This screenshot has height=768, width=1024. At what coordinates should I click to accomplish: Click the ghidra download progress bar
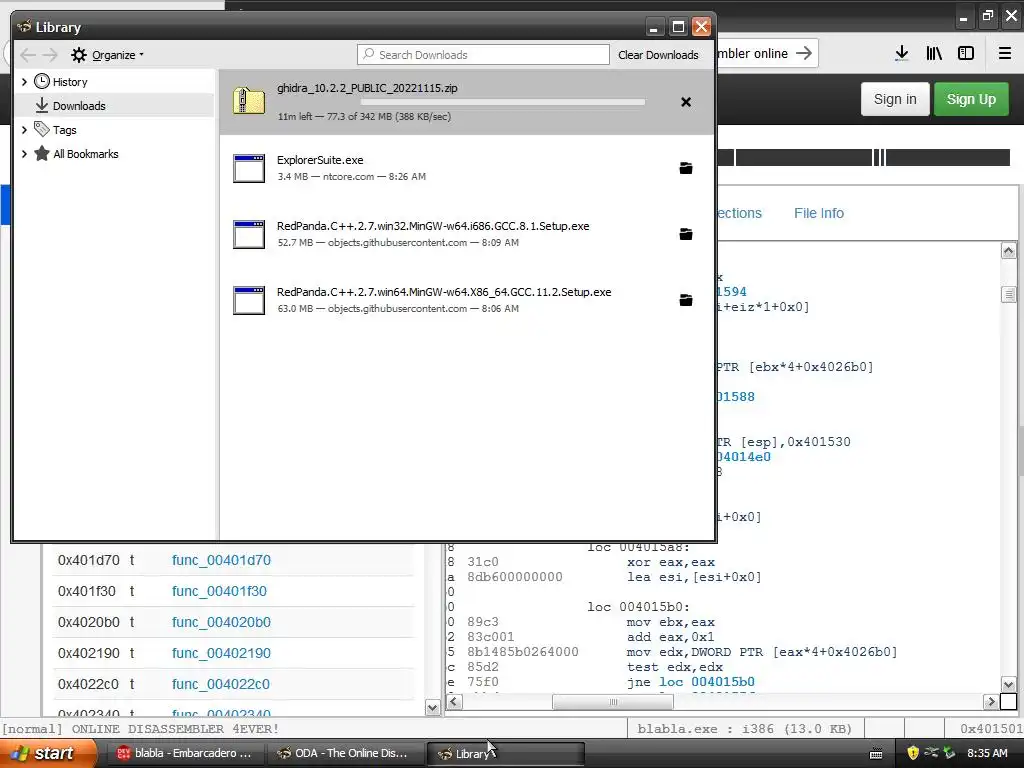coord(502,102)
